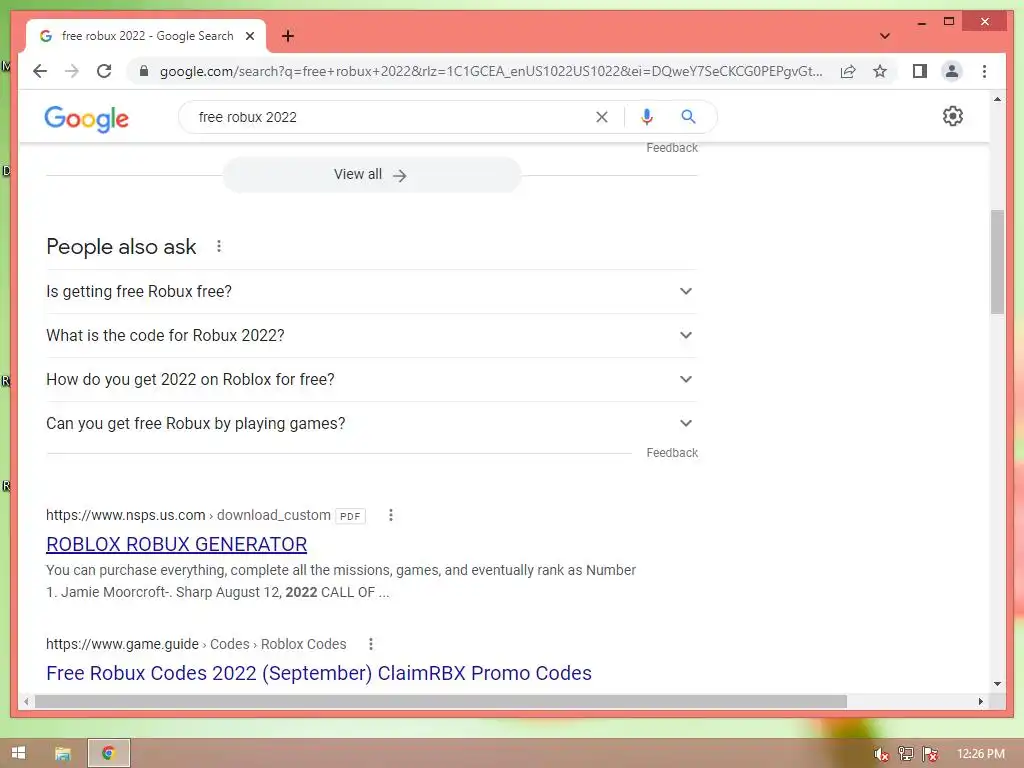
Task: Minimize the Chrome window
Action: pos(921,22)
